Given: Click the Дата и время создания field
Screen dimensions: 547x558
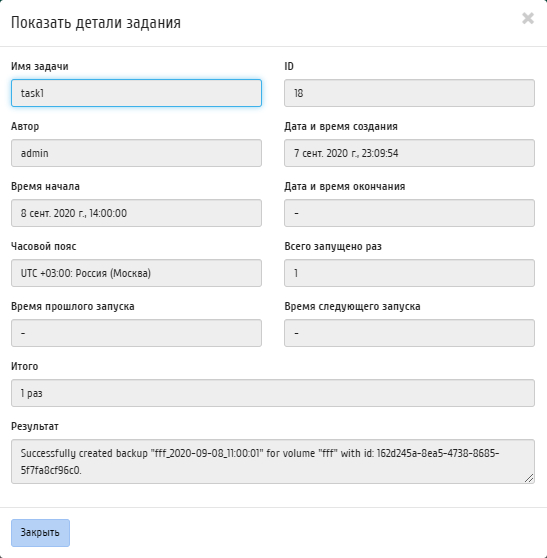Looking at the screenshot, I should pyautogui.click(x=409, y=153).
